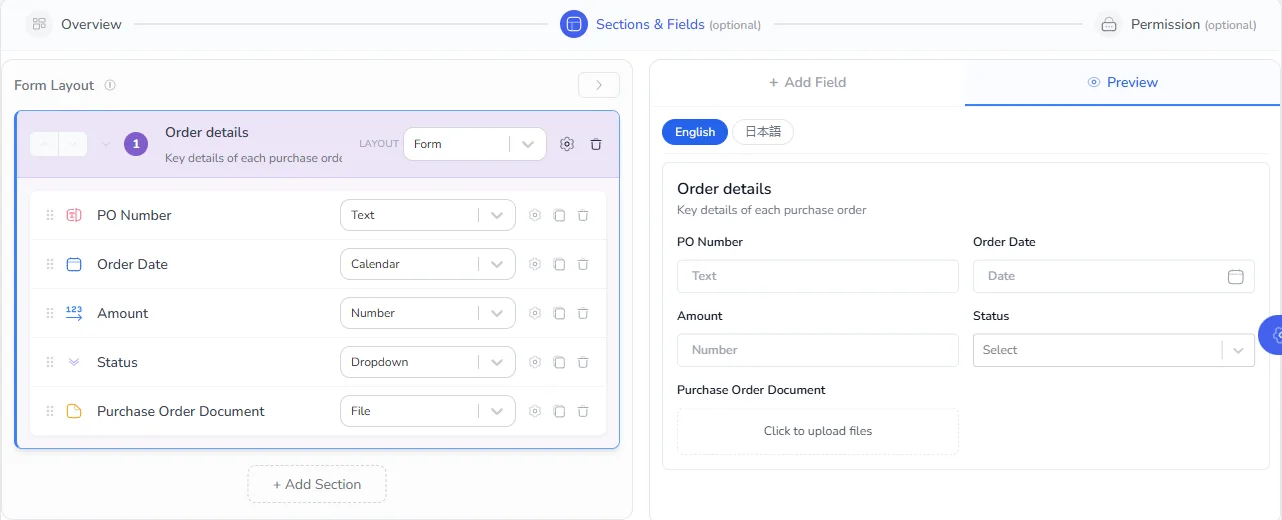This screenshot has height=520, width=1282.
Task: Delete the Purchase Order Document field
Action: pos(583,411)
